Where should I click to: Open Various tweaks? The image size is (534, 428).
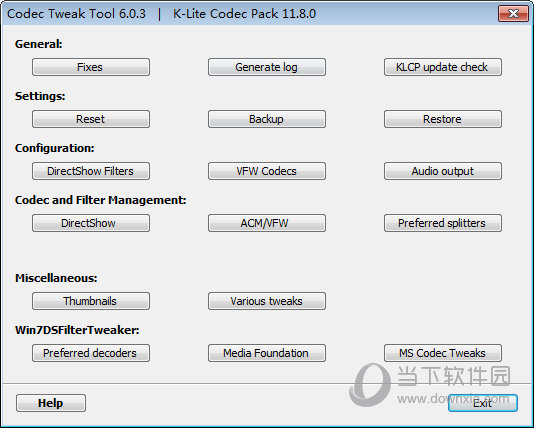tap(267, 301)
